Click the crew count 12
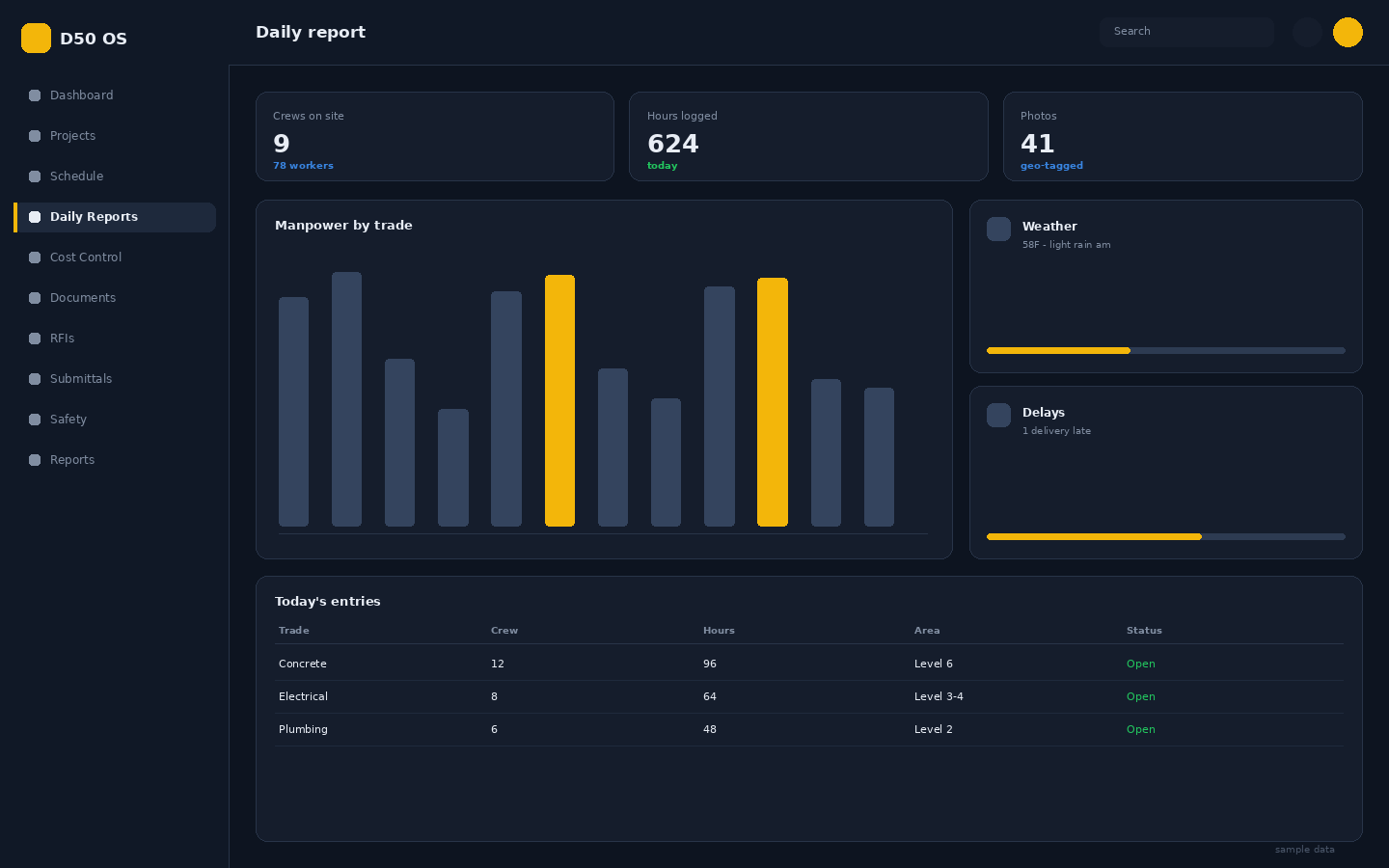Image resolution: width=1389 pixels, height=868 pixels. pyautogui.click(x=498, y=665)
